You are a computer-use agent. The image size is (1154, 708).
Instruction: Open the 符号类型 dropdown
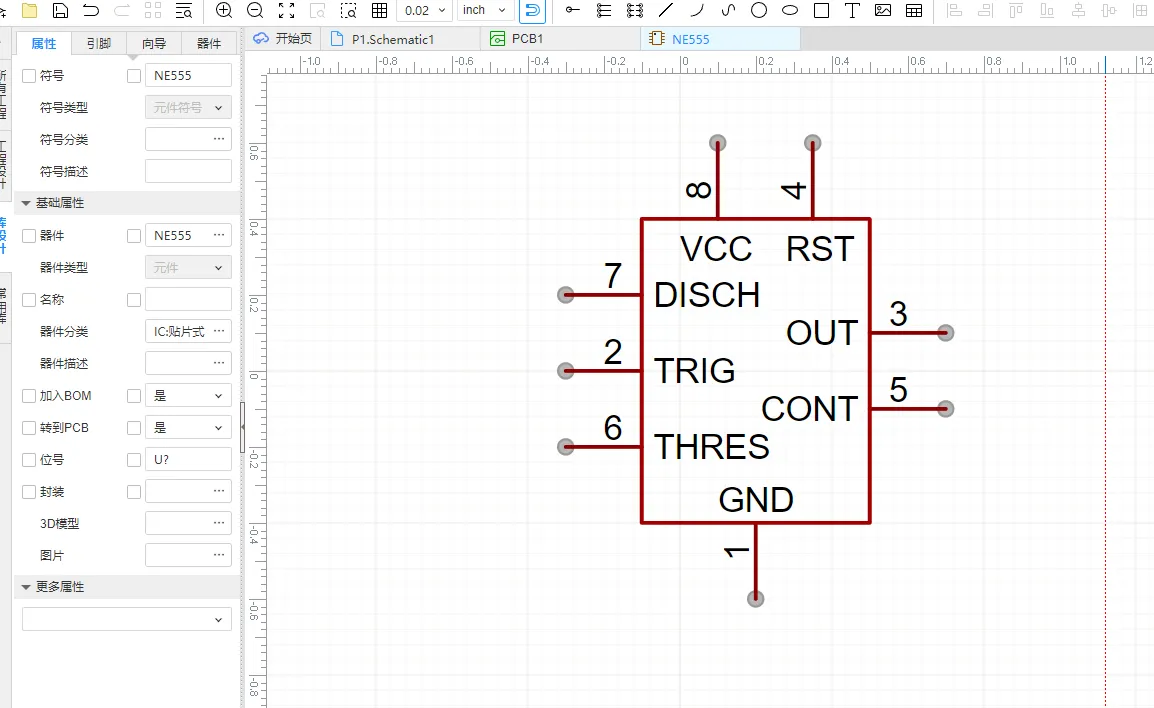188,107
